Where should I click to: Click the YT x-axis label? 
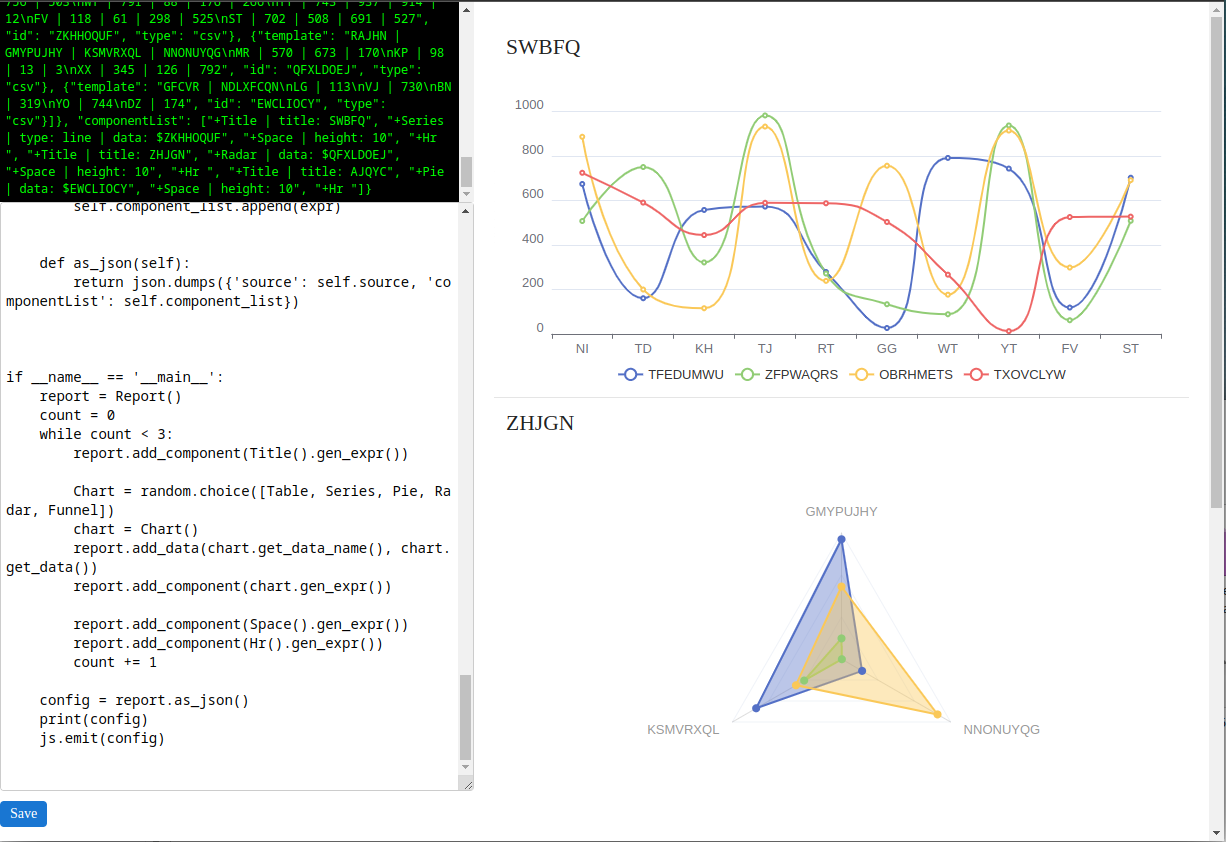(1009, 349)
